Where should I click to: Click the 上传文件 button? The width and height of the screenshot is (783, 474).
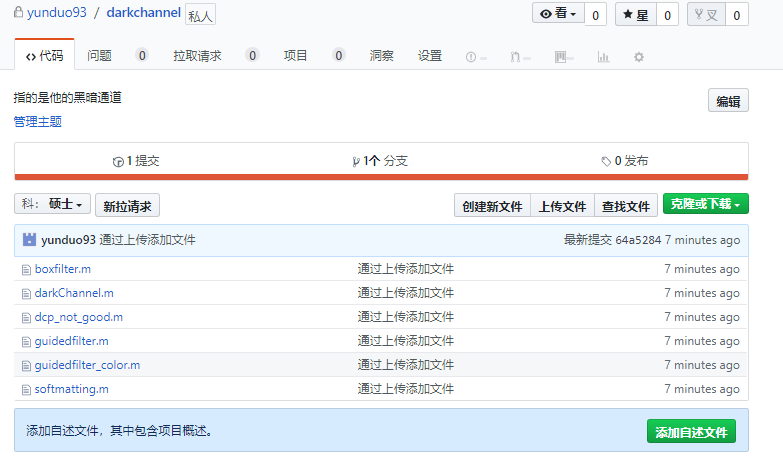(562, 205)
